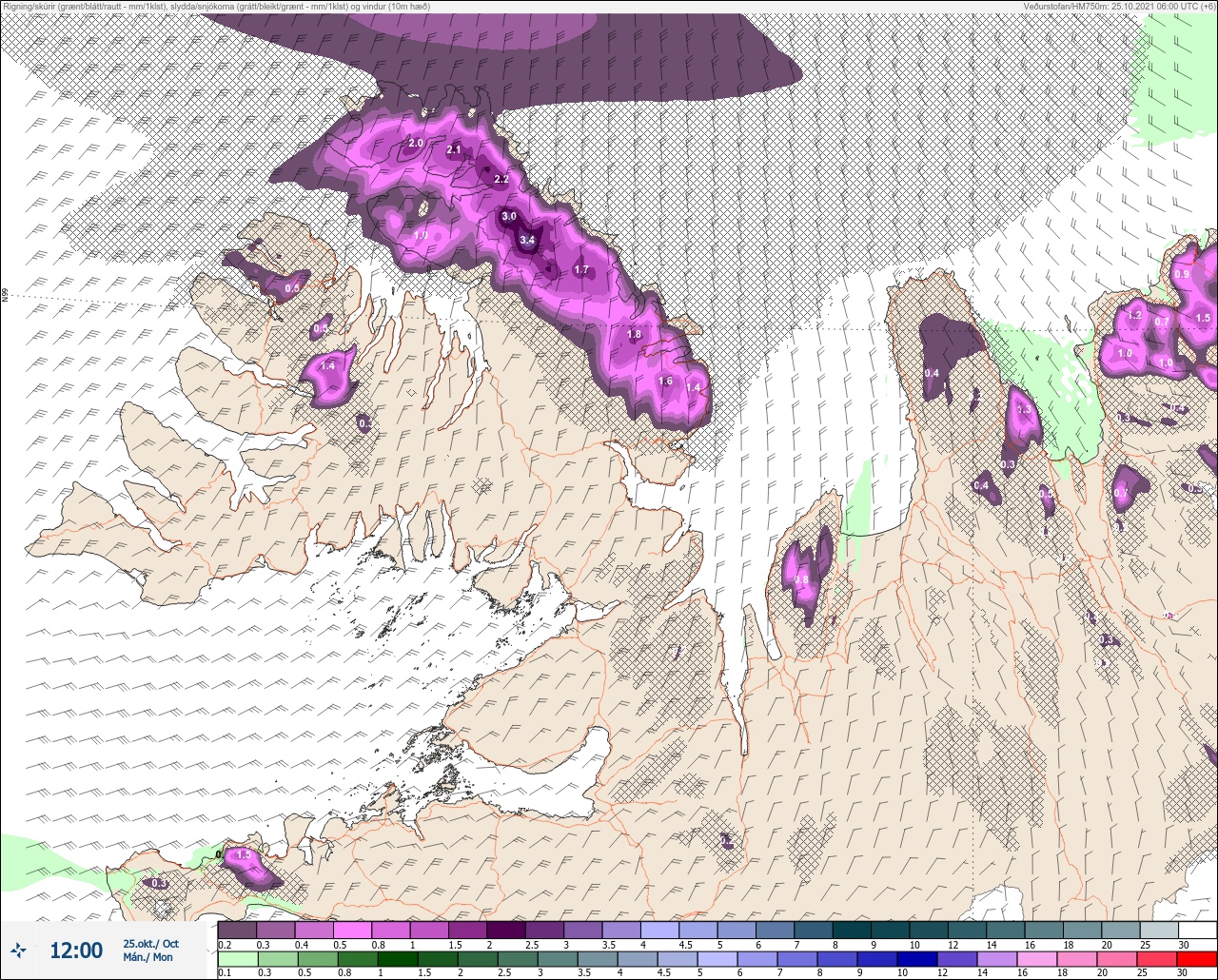Click the '0.1' label under the bottom legend row
This screenshot has width=1218, height=980.
tap(225, 971)
